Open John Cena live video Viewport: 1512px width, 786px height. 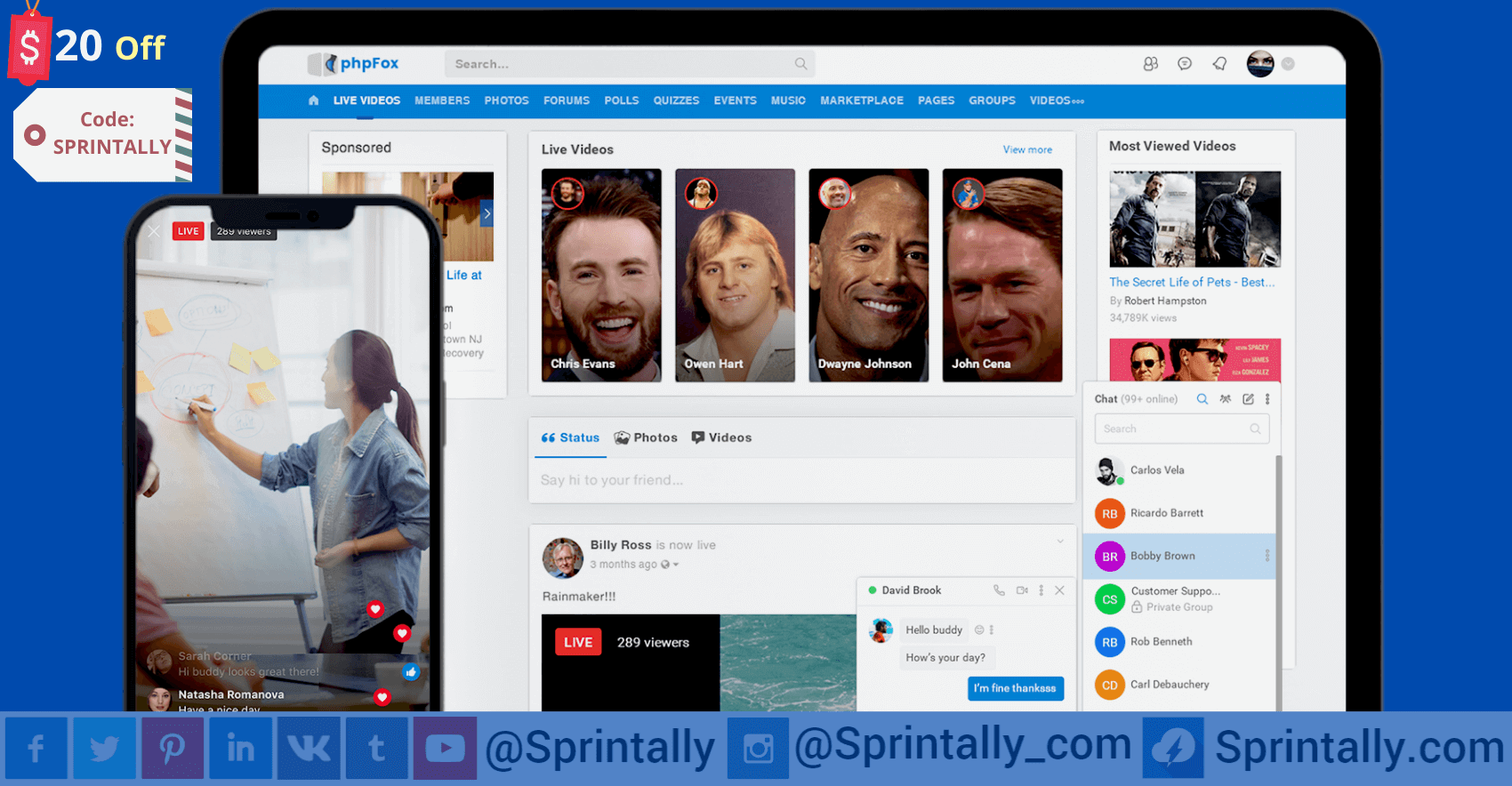point(1002,276)
